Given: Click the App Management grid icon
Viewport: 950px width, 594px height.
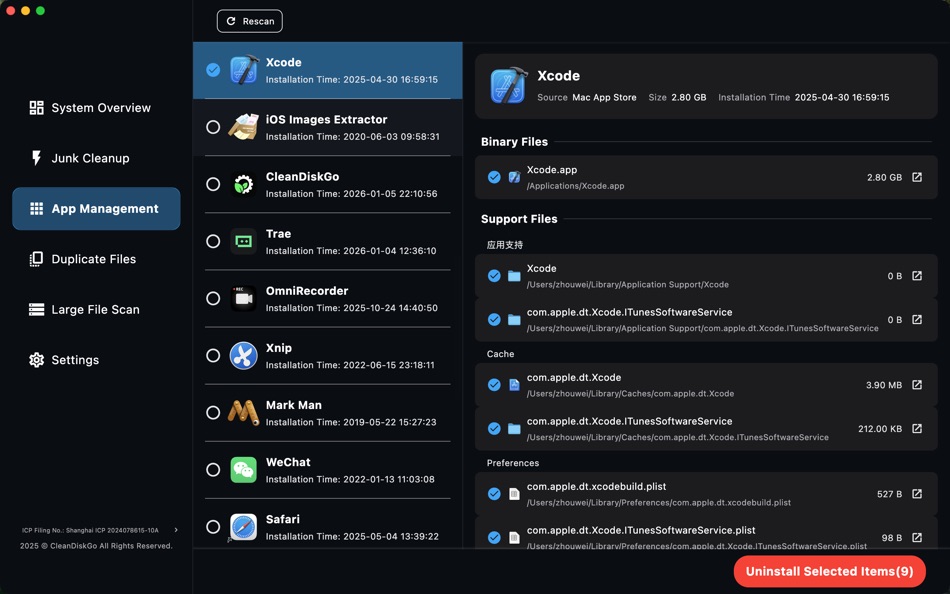Looking at the screenshot, I should [36, 208].
